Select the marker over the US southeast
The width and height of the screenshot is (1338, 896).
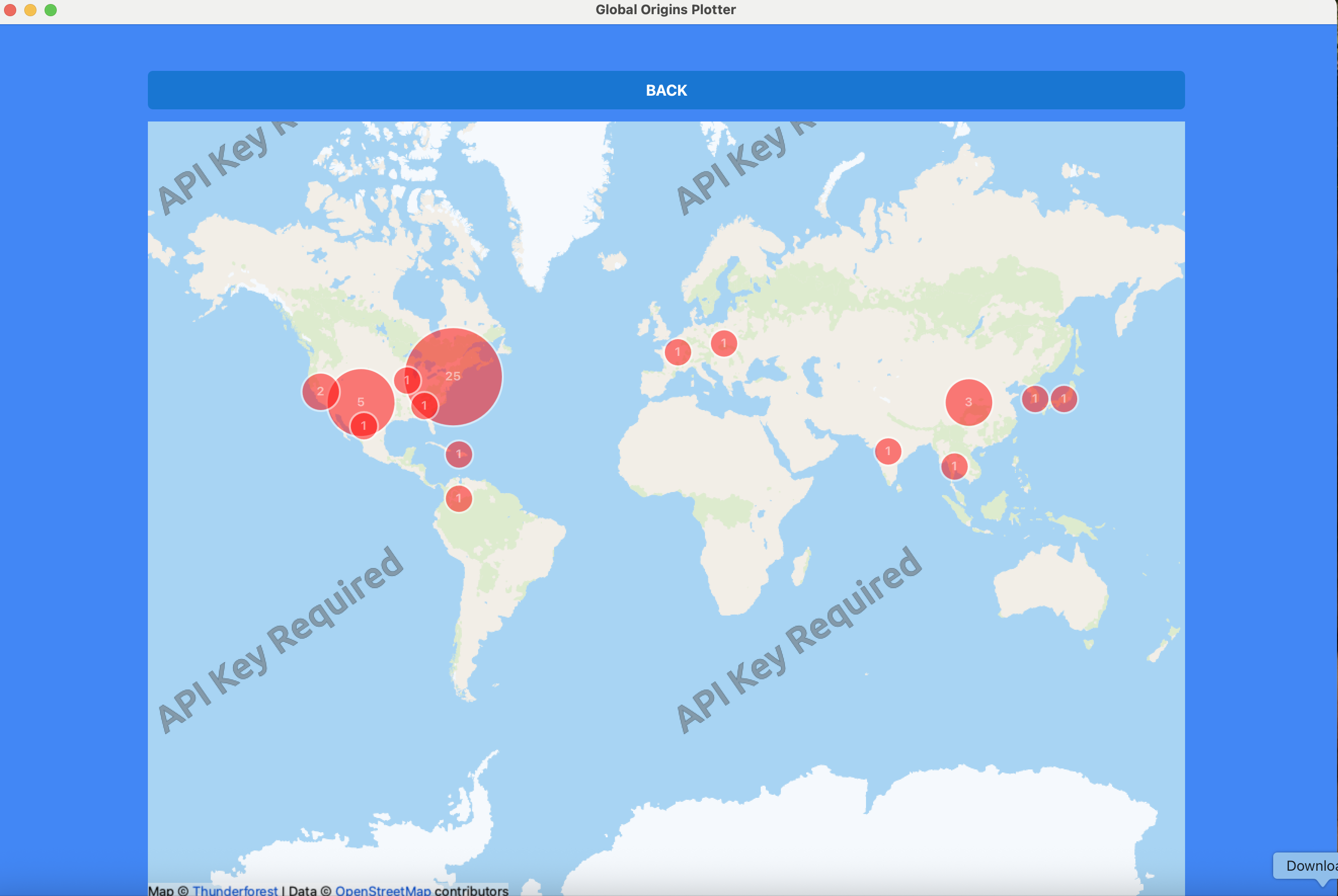pos(424,405)
